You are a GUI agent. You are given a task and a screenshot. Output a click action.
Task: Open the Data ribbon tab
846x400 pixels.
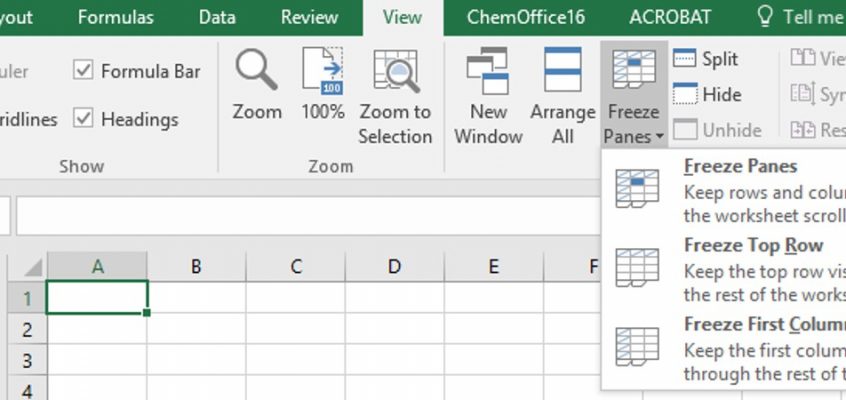pyautogui.click(x=217, y=17)
